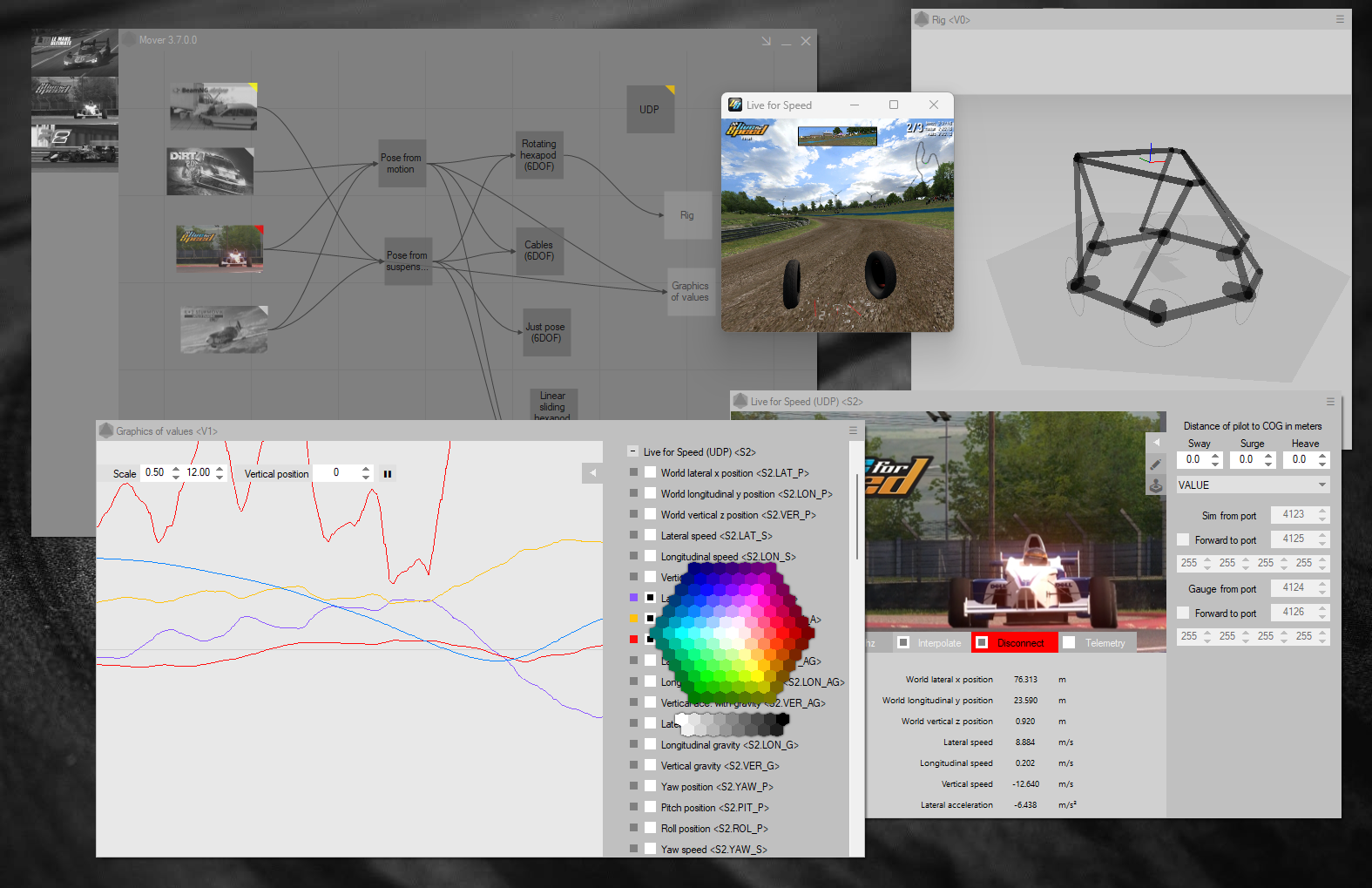Screen dimensions: 1372x888
Task: Open the VALUE dropdown
Action: pyautogui.click(x=1252, y=485)
